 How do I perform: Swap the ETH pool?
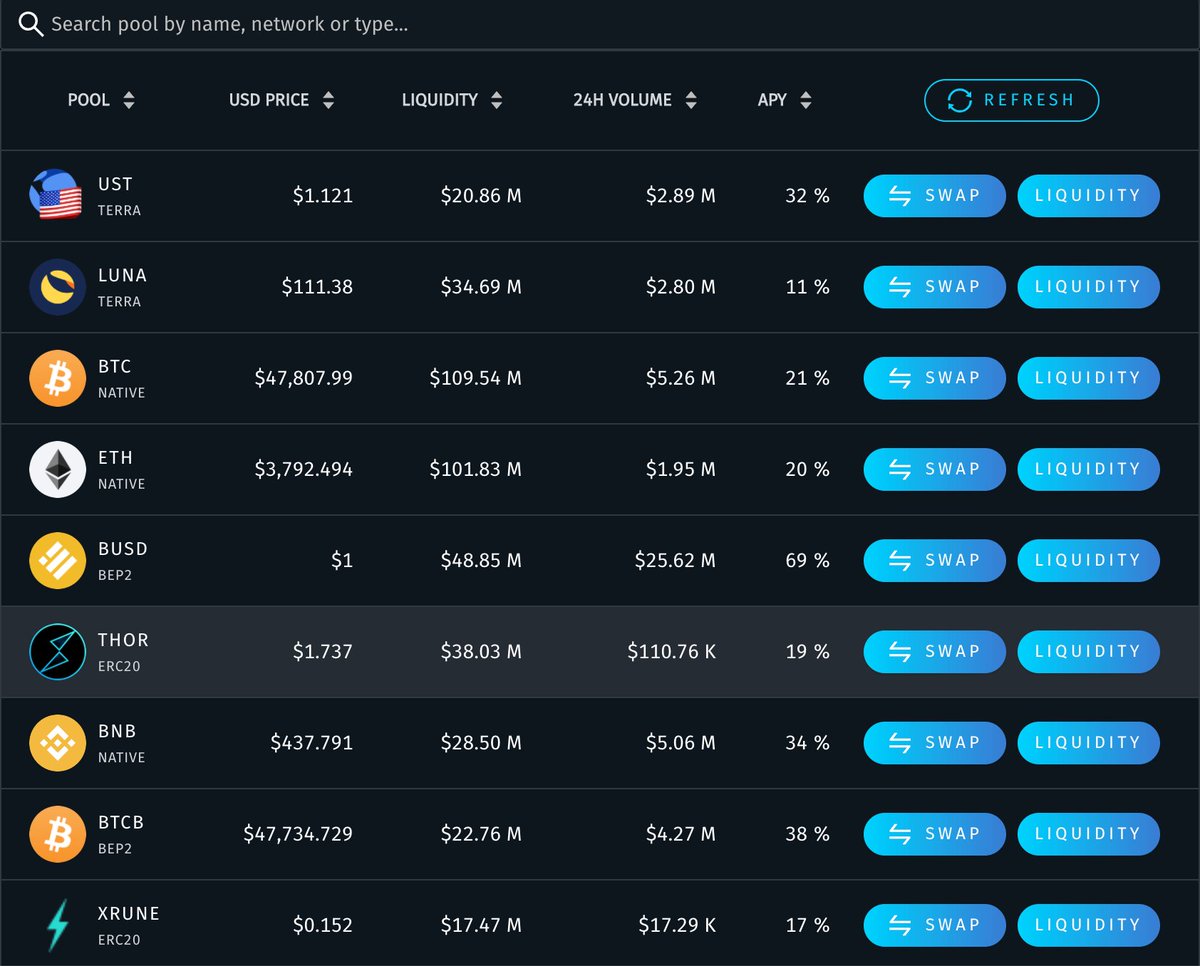(x=934, y=469)
